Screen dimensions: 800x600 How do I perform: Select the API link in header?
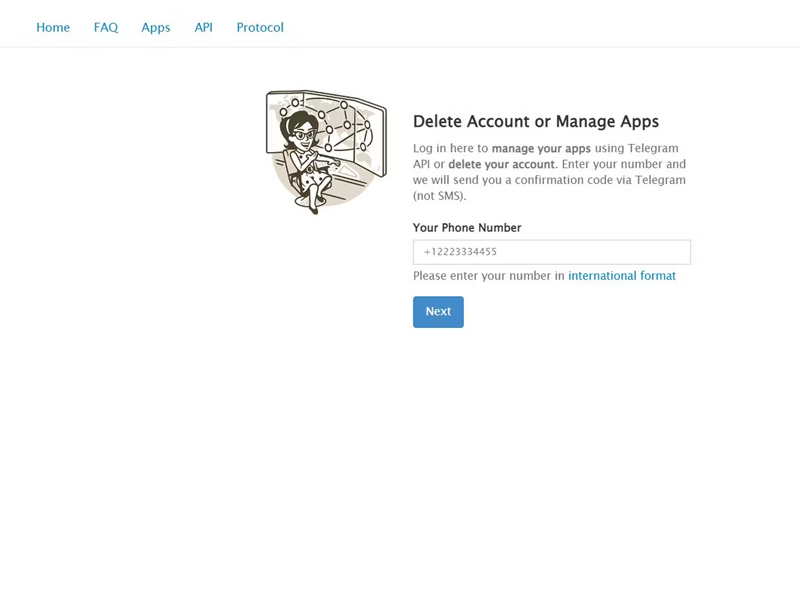(x=203, y=28)
